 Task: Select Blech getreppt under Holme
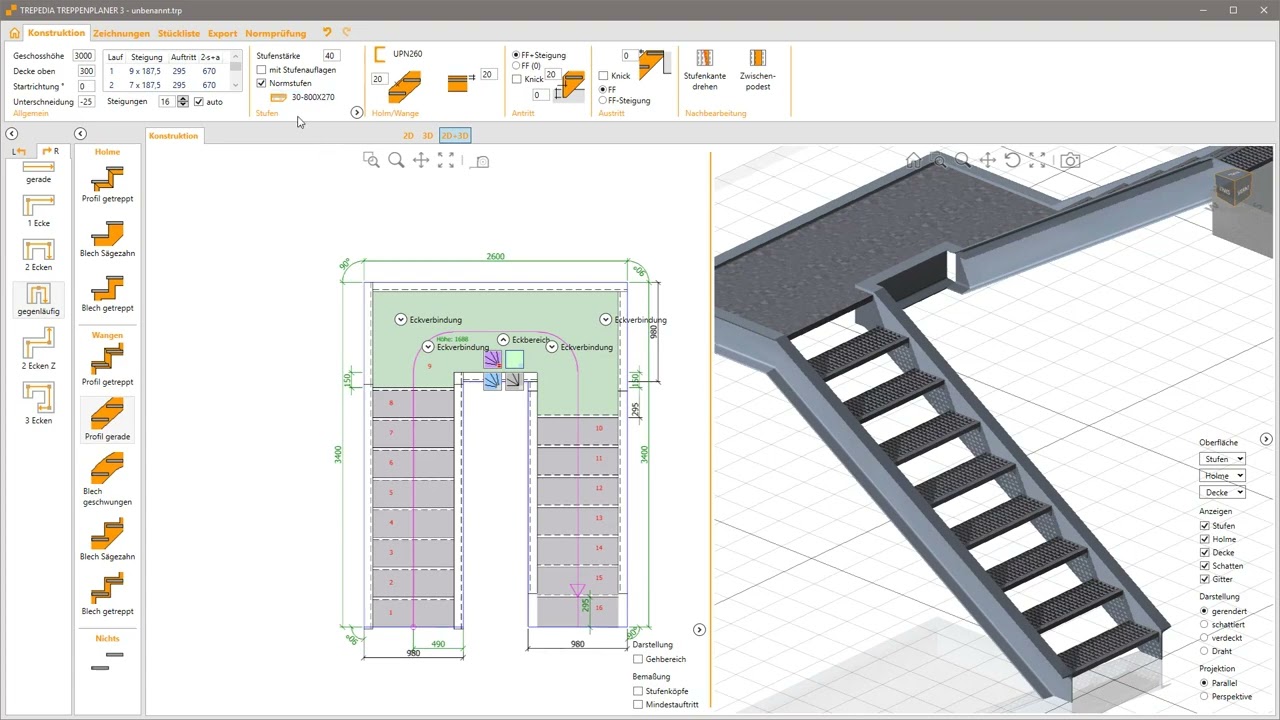107,295
